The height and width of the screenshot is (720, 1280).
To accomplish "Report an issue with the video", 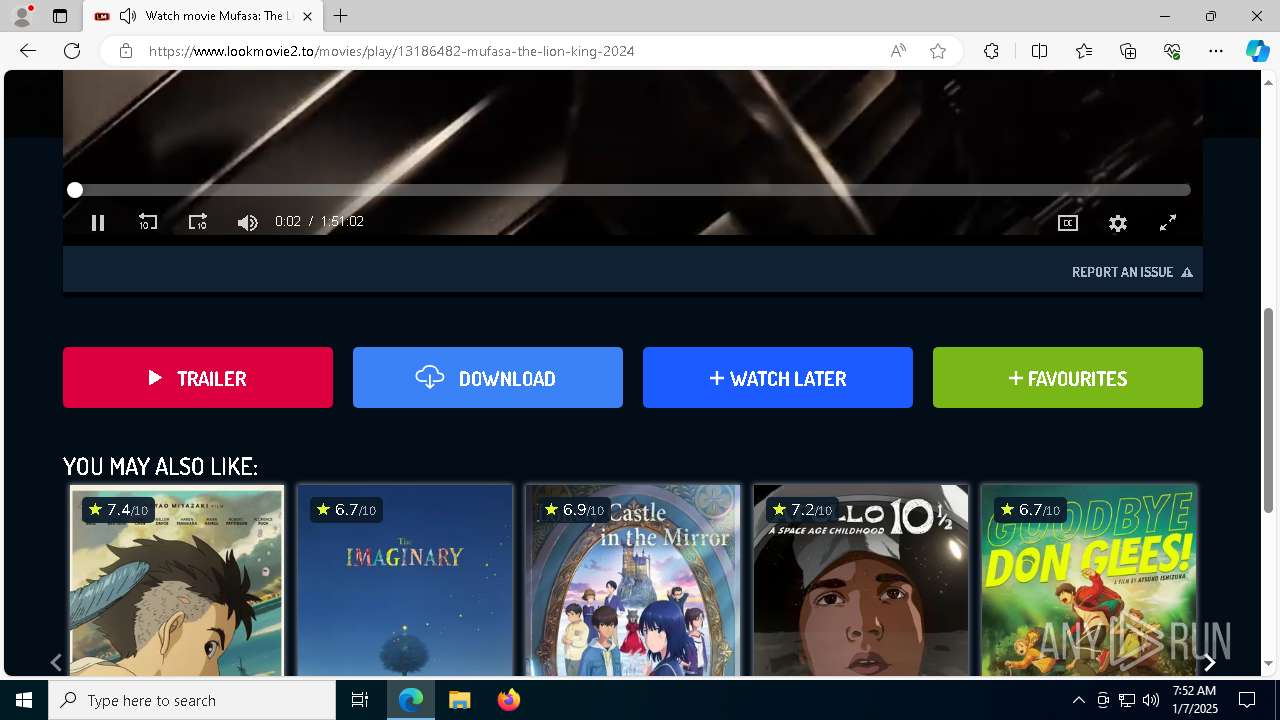I will pyautogui.click(x=1132, y=272).
